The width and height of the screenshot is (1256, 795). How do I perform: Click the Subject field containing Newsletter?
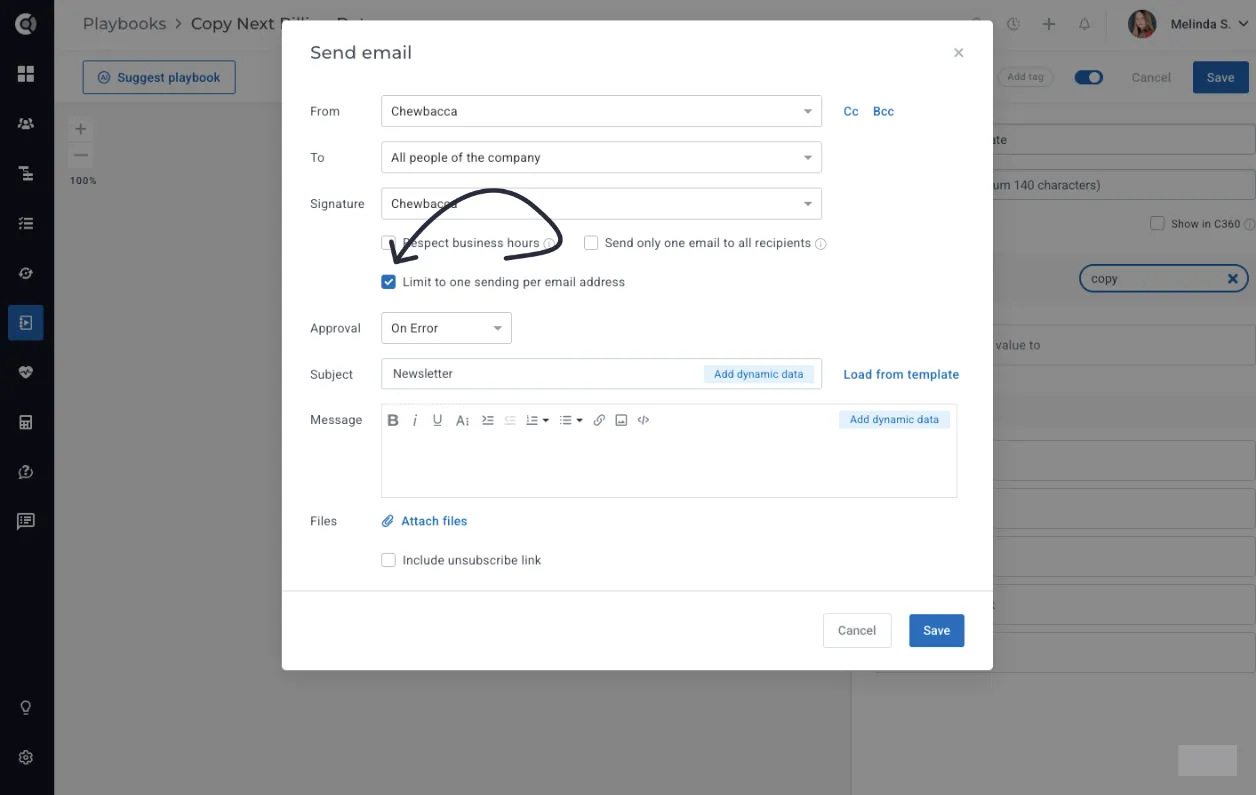(x=601, y=374)
